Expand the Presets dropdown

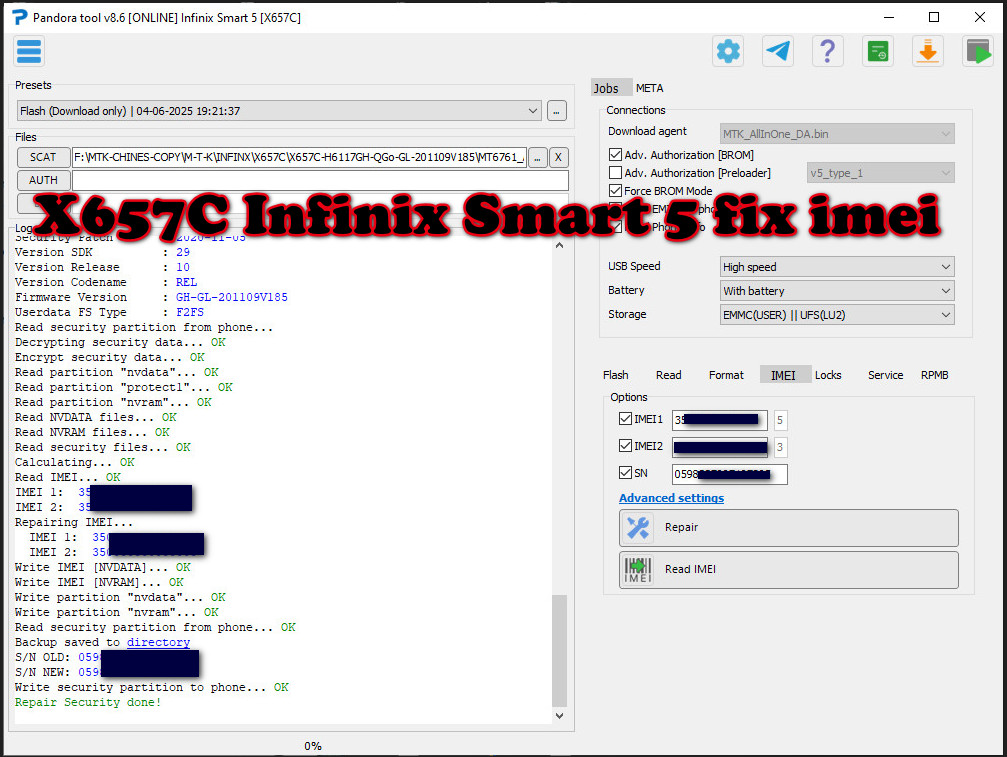click(279, 110)
